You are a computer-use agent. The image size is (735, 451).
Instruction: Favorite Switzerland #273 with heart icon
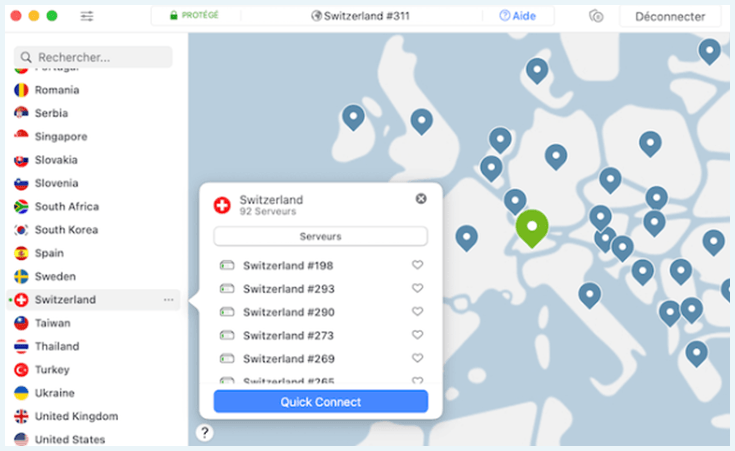417,335
